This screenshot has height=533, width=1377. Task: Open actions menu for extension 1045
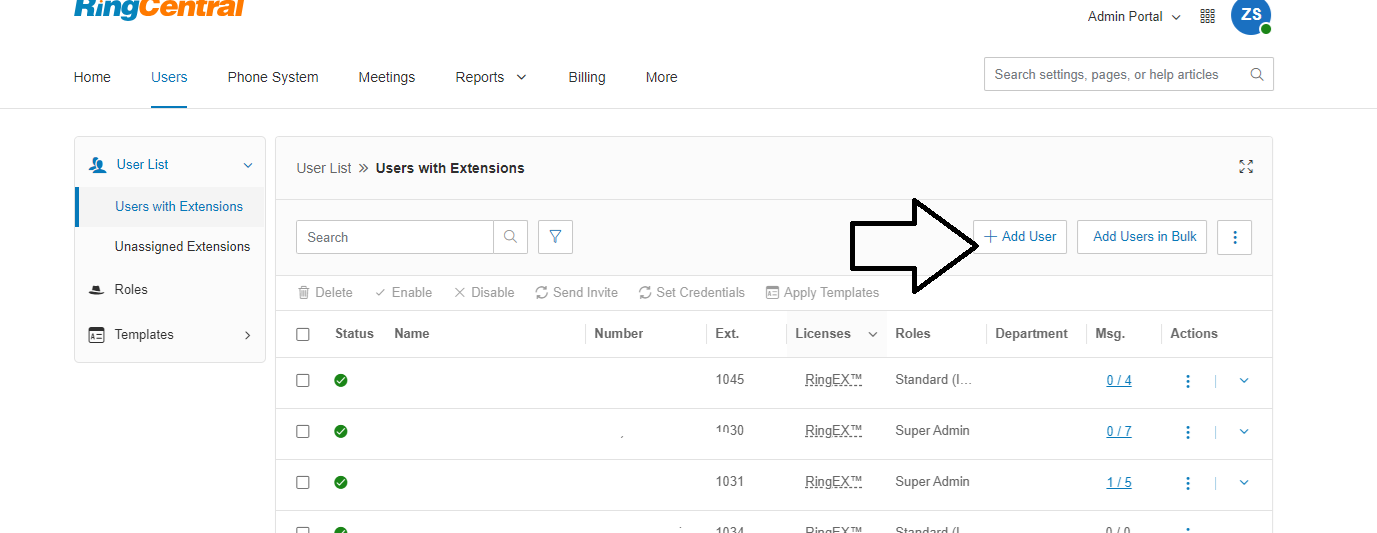point(1188,381)
